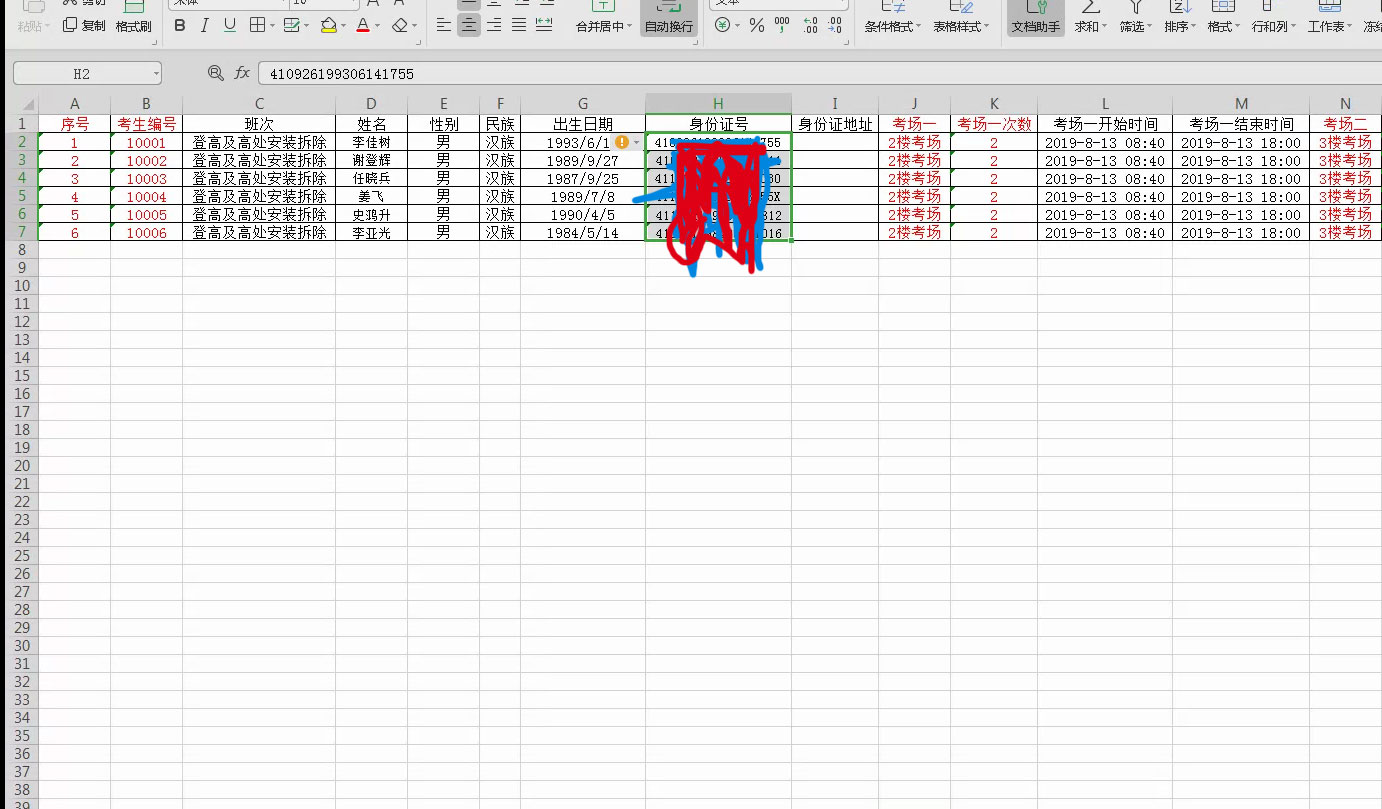Open the 粘贴 paste dropdown
The width and height of the screenshot is (1382, 809).
(x=33, y=27)
